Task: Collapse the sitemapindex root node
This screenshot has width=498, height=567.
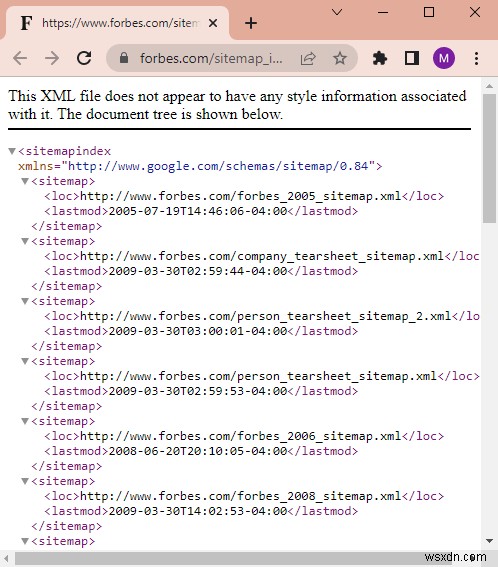Action: pos(12,151)
